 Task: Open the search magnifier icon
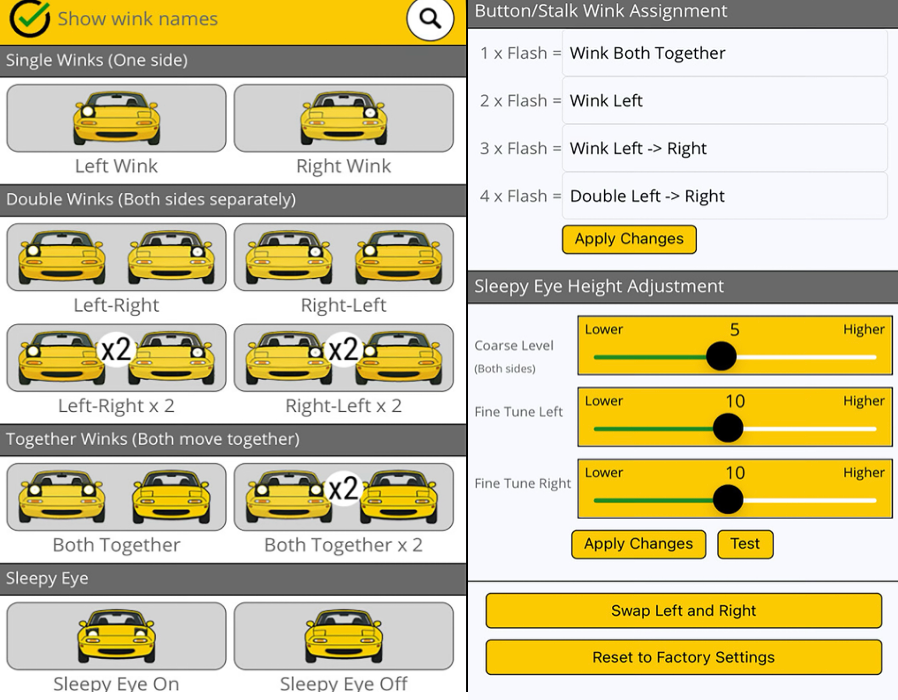pos(430,19)
